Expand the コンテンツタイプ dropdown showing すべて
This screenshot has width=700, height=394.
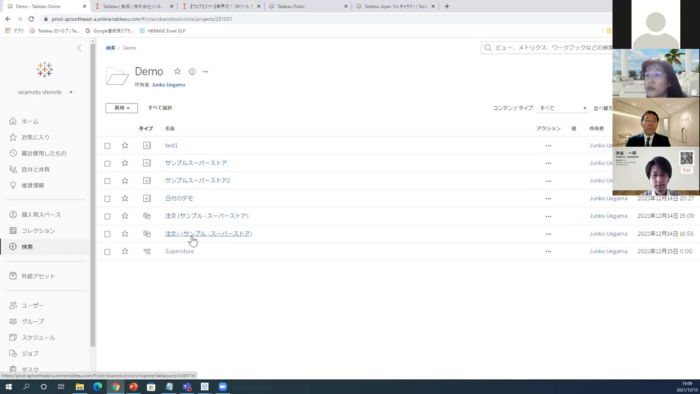click(562, 108)
